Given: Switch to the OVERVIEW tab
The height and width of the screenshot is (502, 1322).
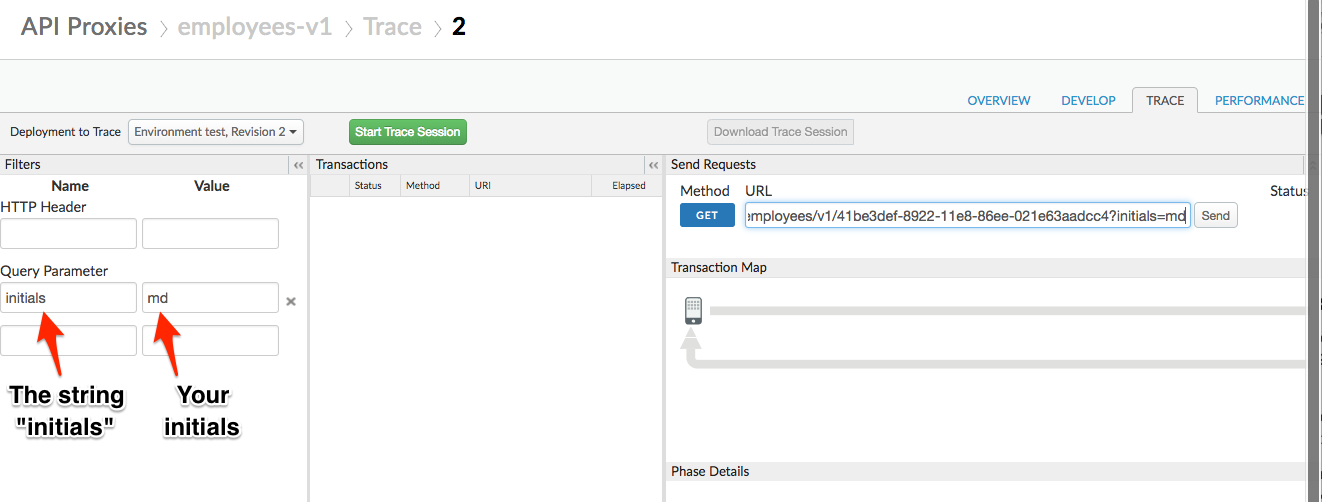Looking at the screenshot, I should pyautogui.click(x=999, y=101).
